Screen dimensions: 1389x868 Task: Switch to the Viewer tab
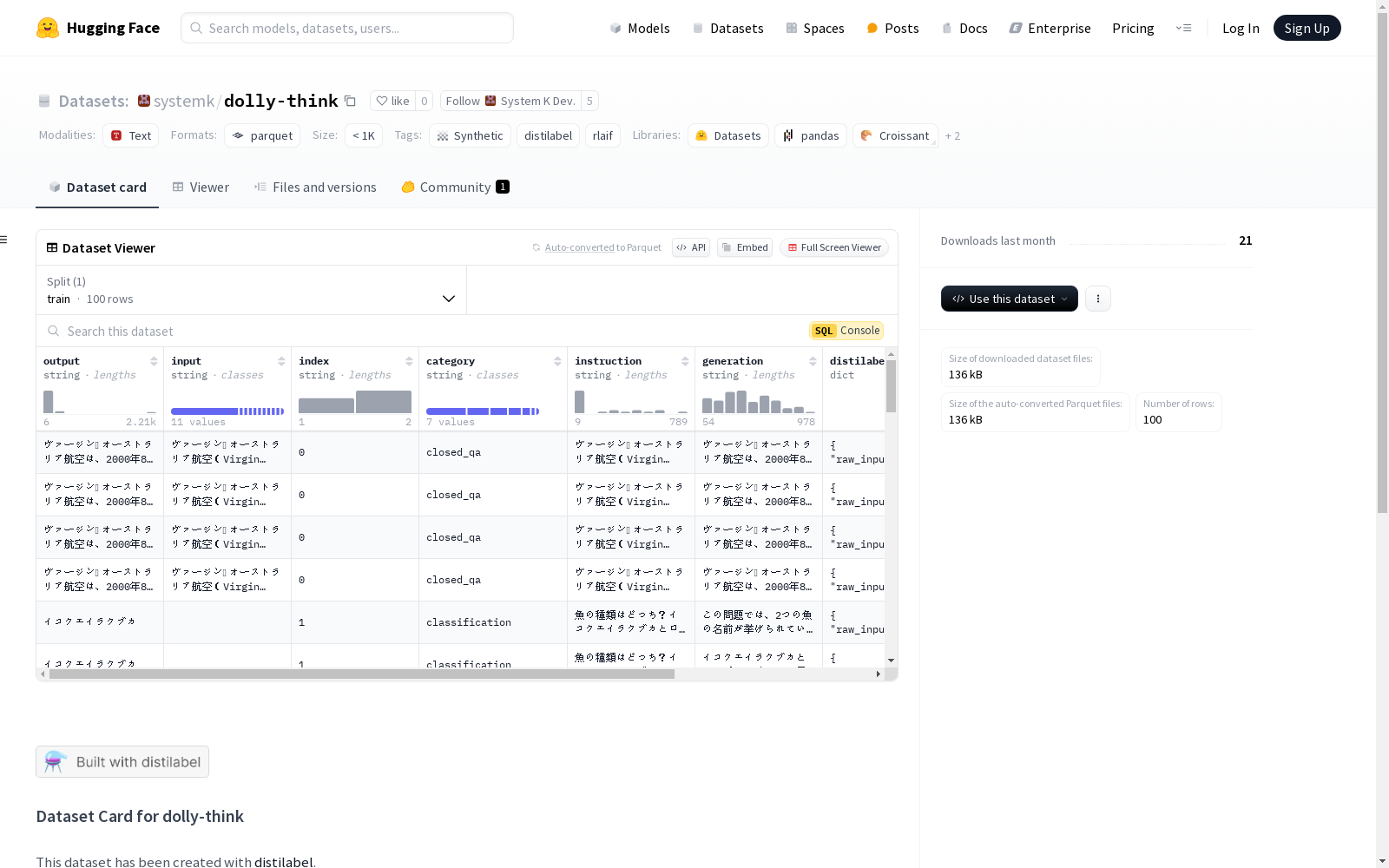[201, 187]
